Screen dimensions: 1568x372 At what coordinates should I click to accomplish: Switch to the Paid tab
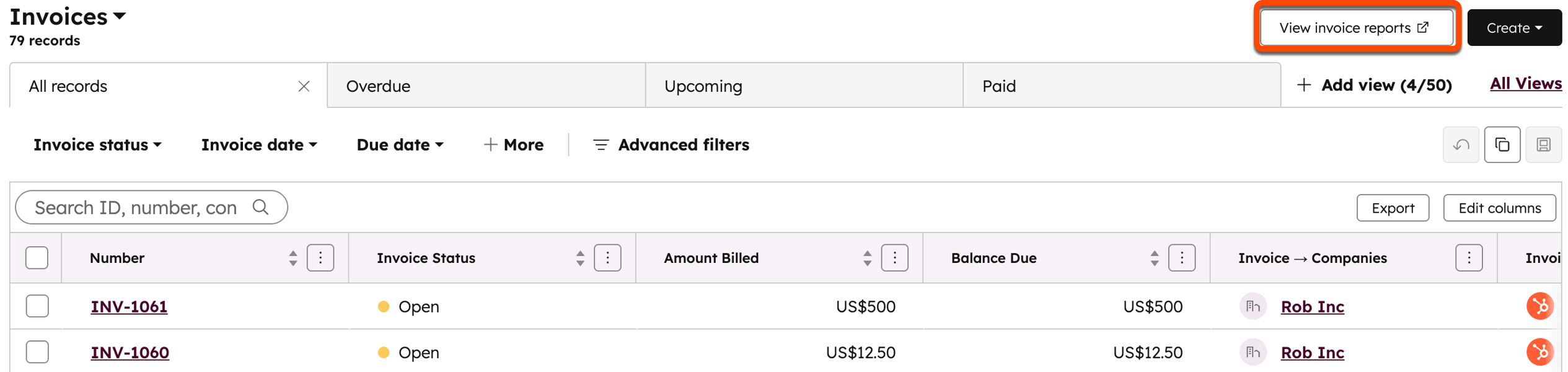click(x=998, y=86)
